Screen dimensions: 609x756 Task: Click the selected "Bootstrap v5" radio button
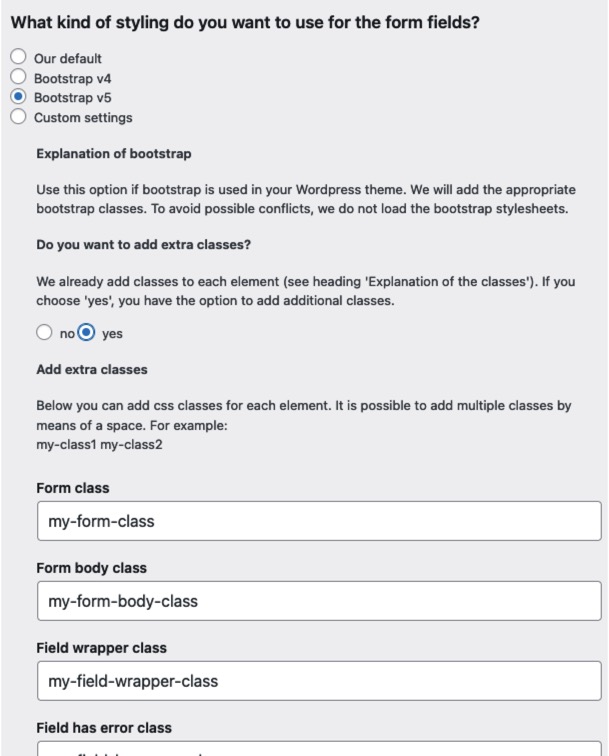pos(16,97)
